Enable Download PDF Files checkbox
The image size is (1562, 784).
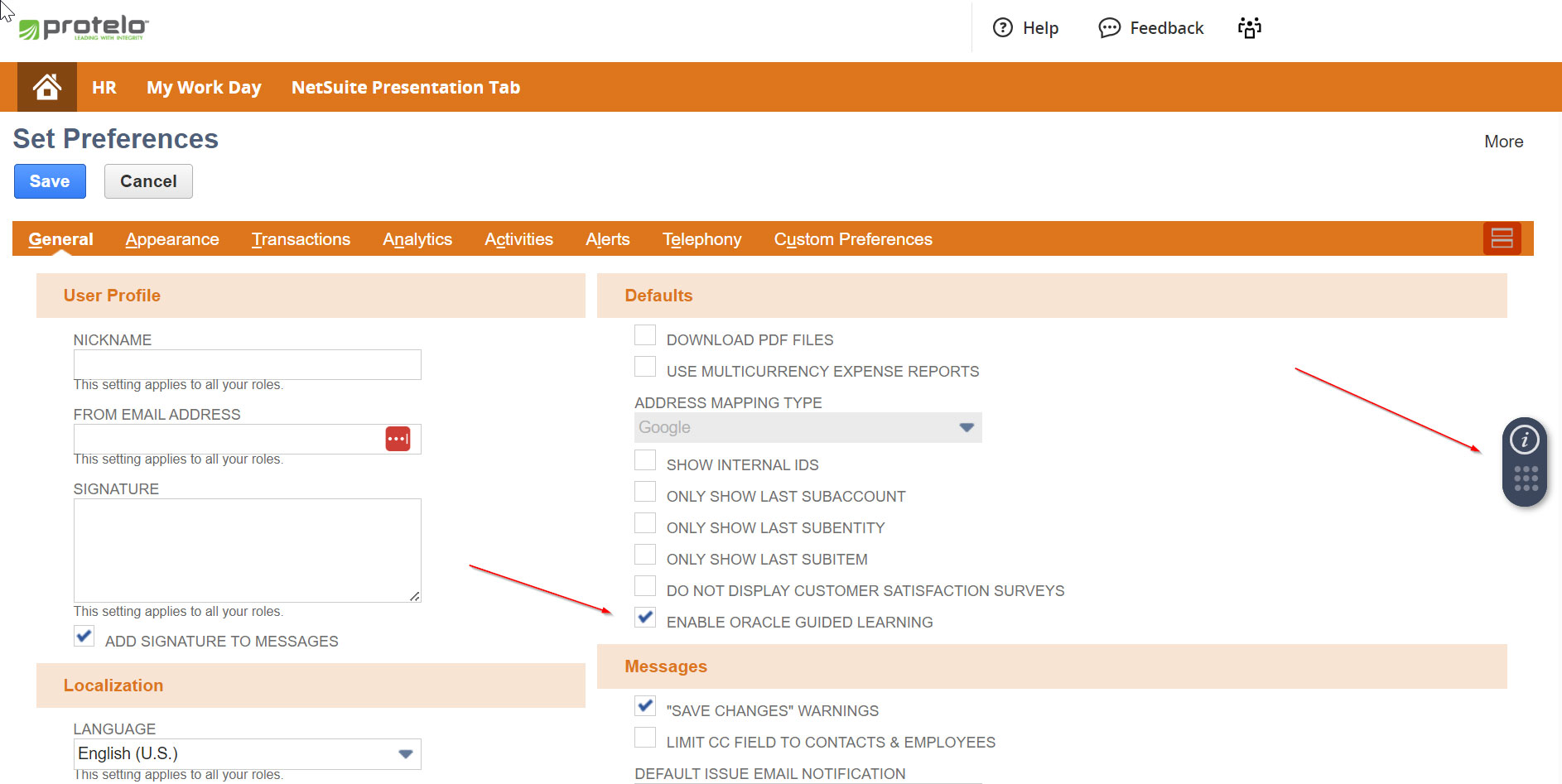tap(645, 335)
